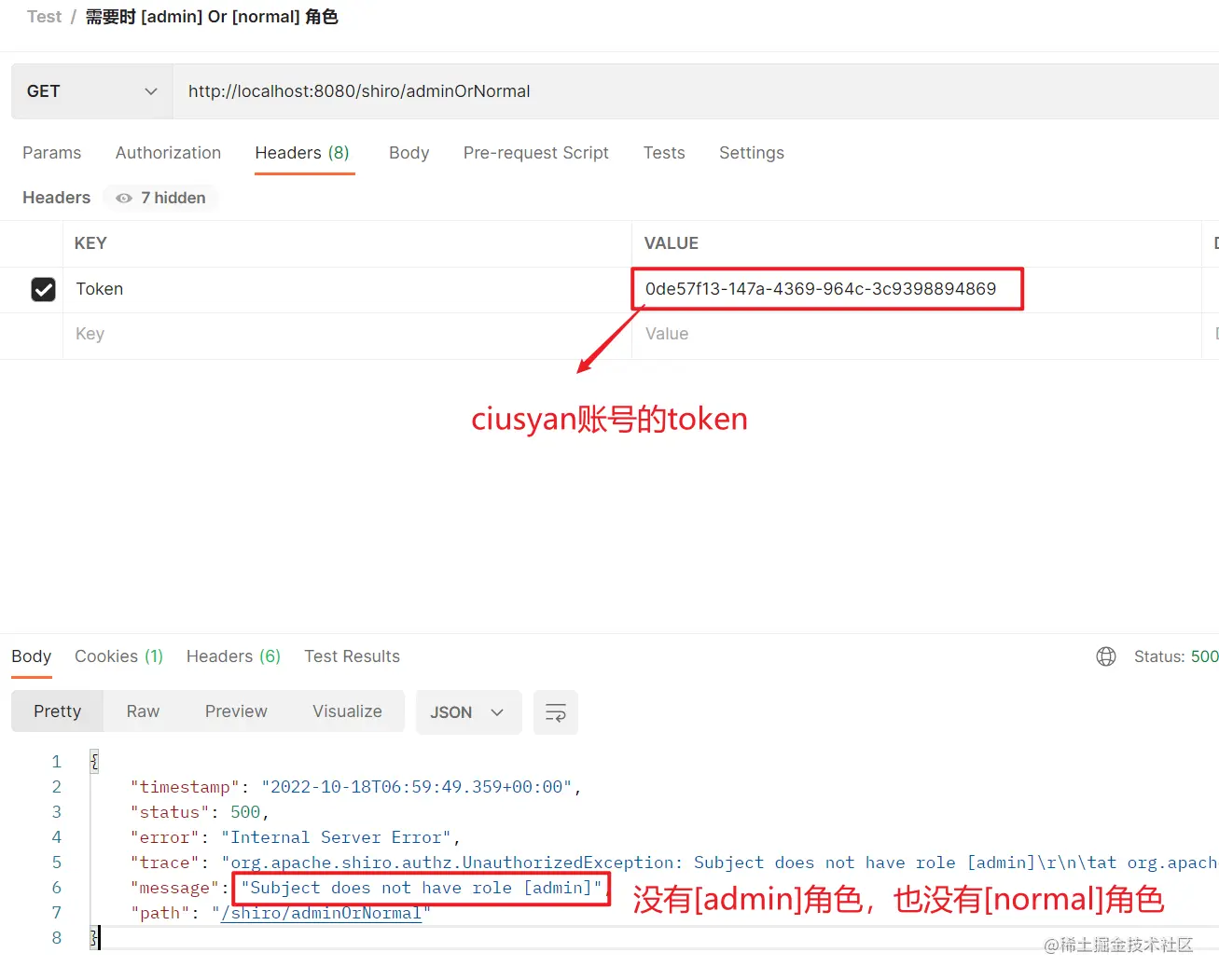
Task: Click the Token key cell
Action: pos(347,289)
